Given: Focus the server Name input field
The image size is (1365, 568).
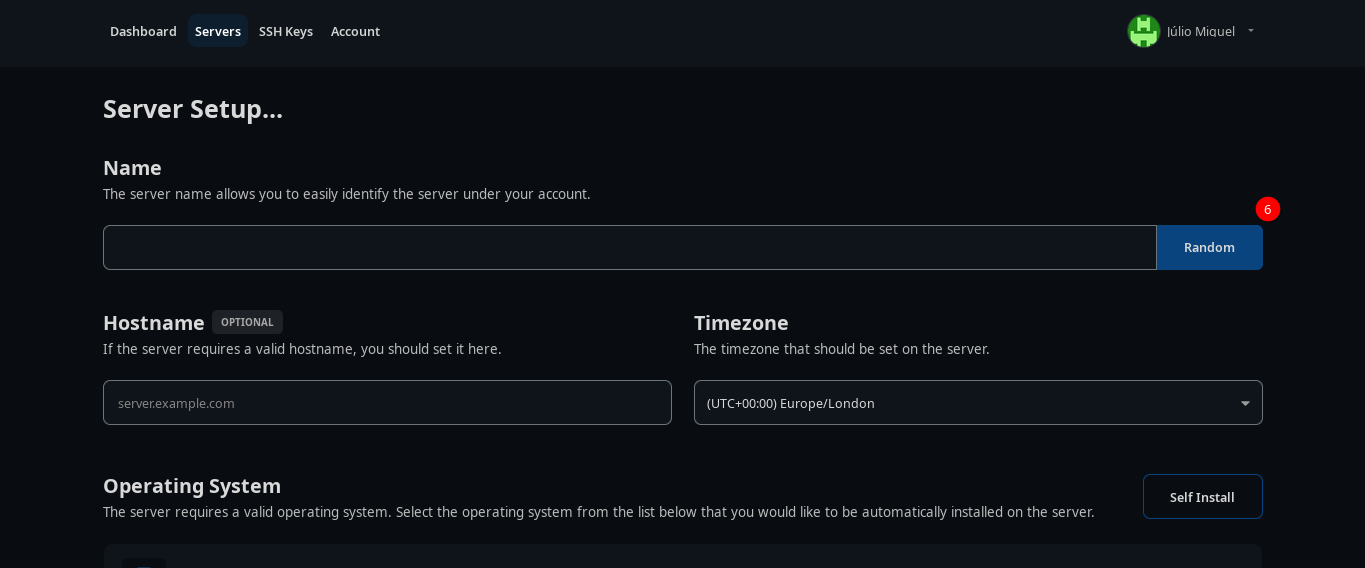Looking at the screenshot, I should pos(630,247).
